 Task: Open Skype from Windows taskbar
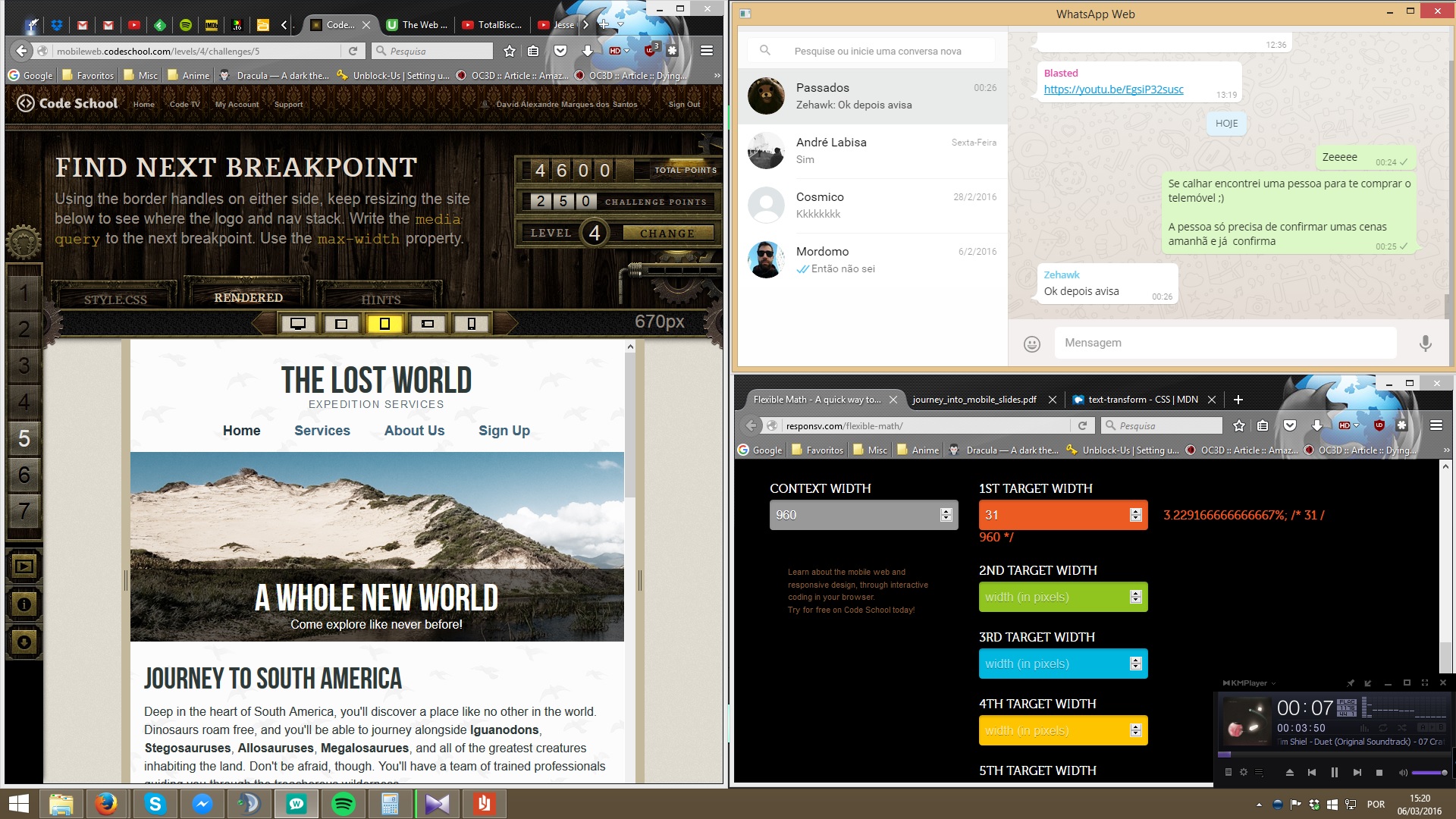coord(155,804)
